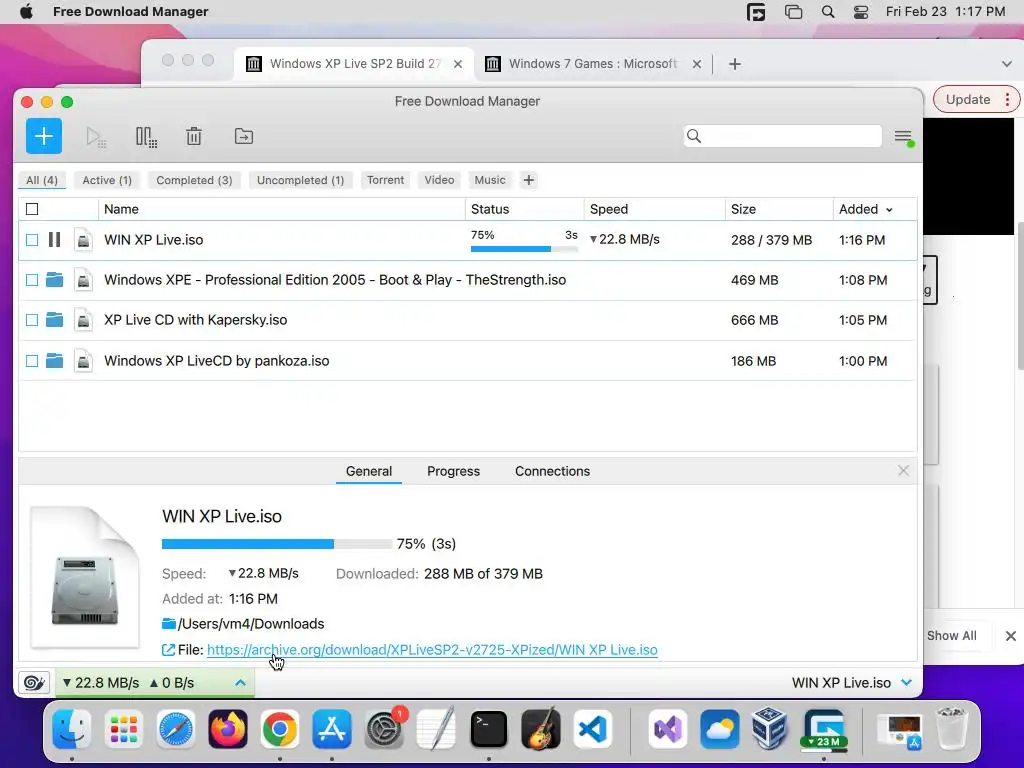This screenshot has width=1024, height=768.
Task: Open System Preferences from the Dock
Action: 384,729
